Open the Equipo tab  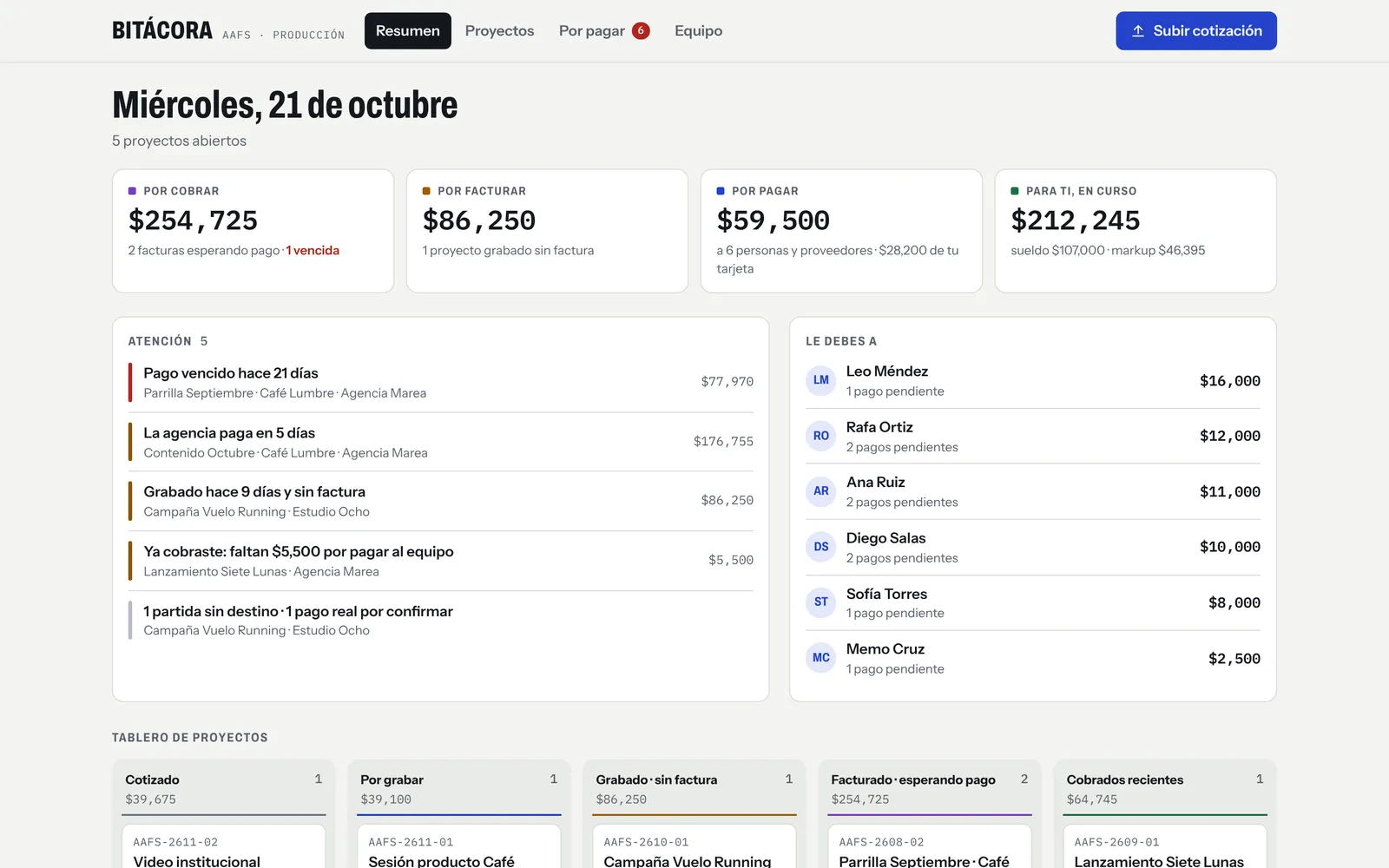pyautogui.click(x=698, y=31)
